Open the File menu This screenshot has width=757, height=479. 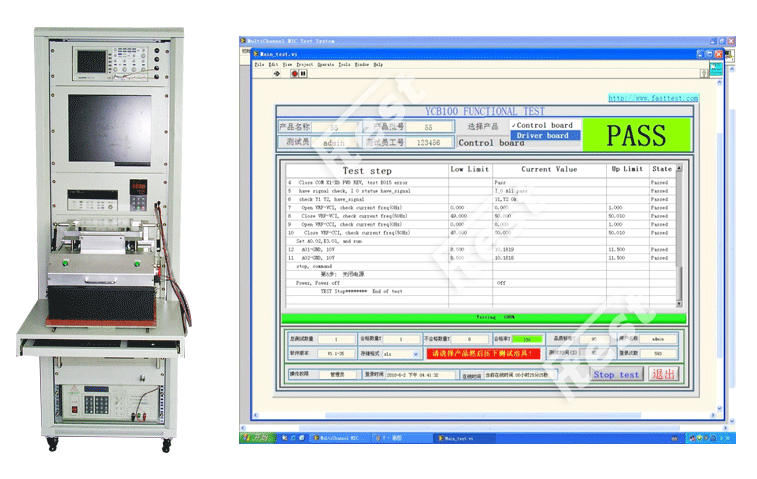pyautogui.click(x=259, y=63)
